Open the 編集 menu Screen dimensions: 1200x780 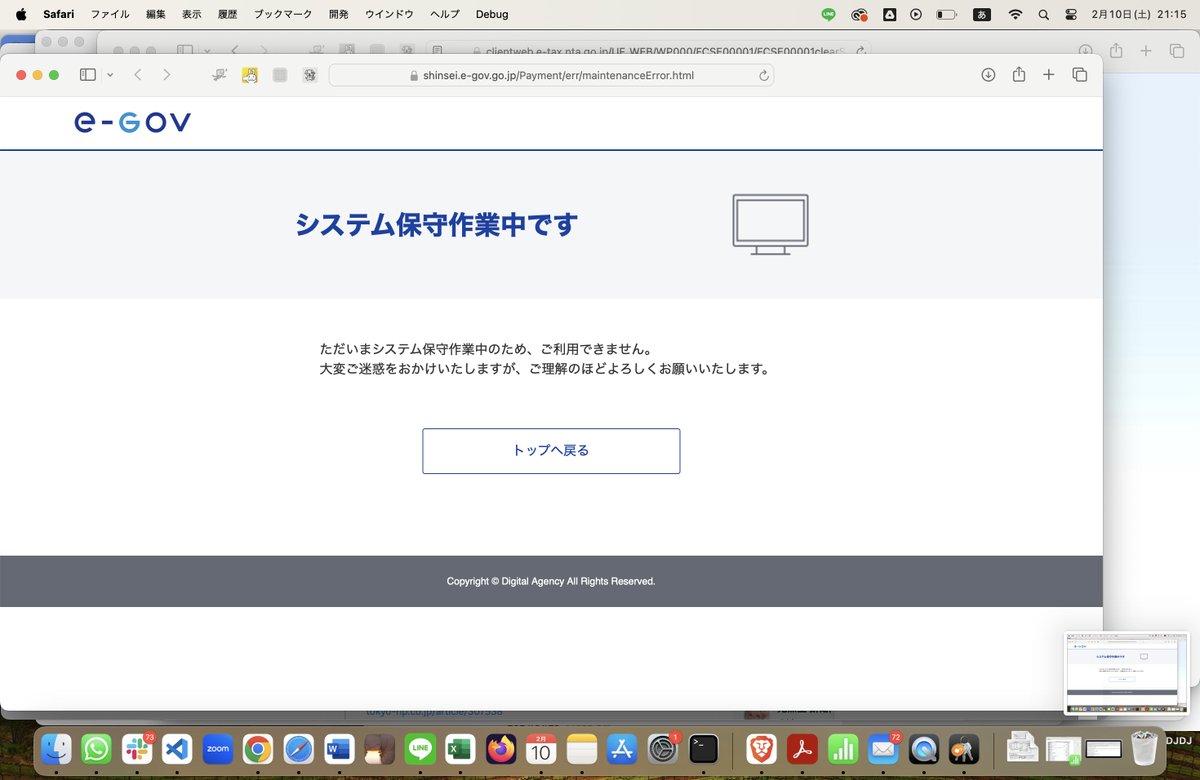coord(156,14)
